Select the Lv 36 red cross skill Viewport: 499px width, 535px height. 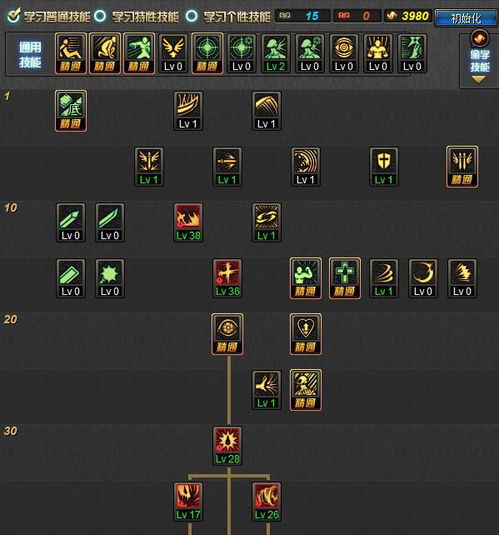pos(227,278)
